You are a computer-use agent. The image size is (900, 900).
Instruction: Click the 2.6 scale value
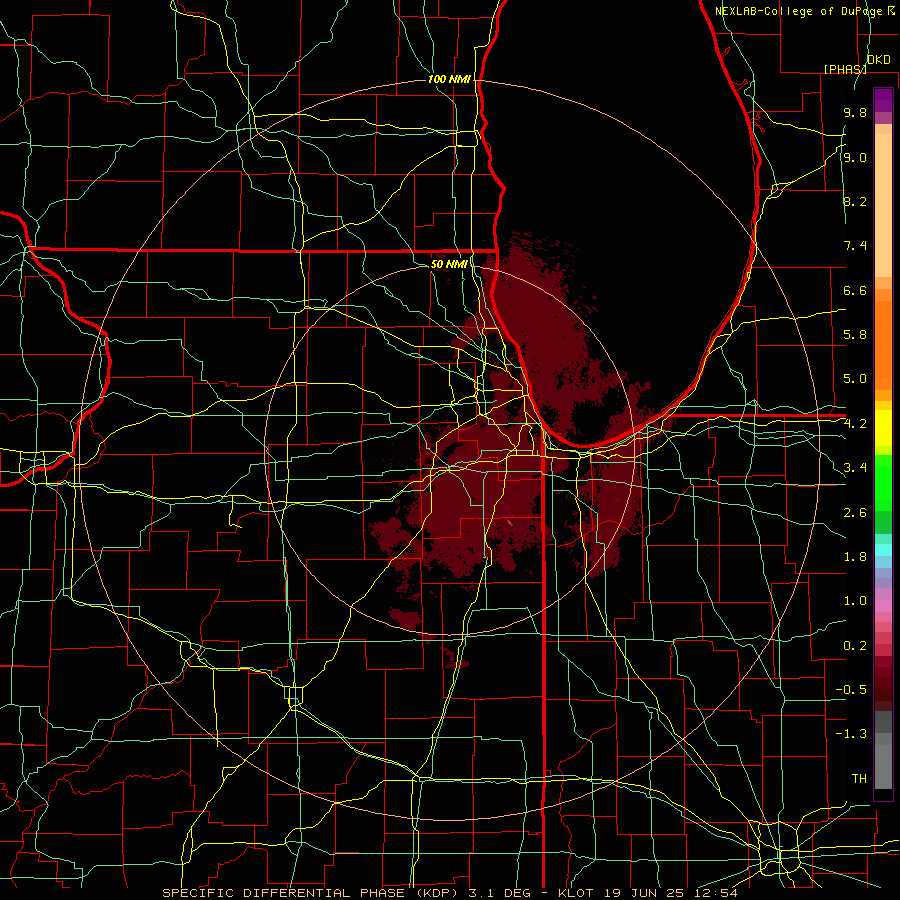855,513
